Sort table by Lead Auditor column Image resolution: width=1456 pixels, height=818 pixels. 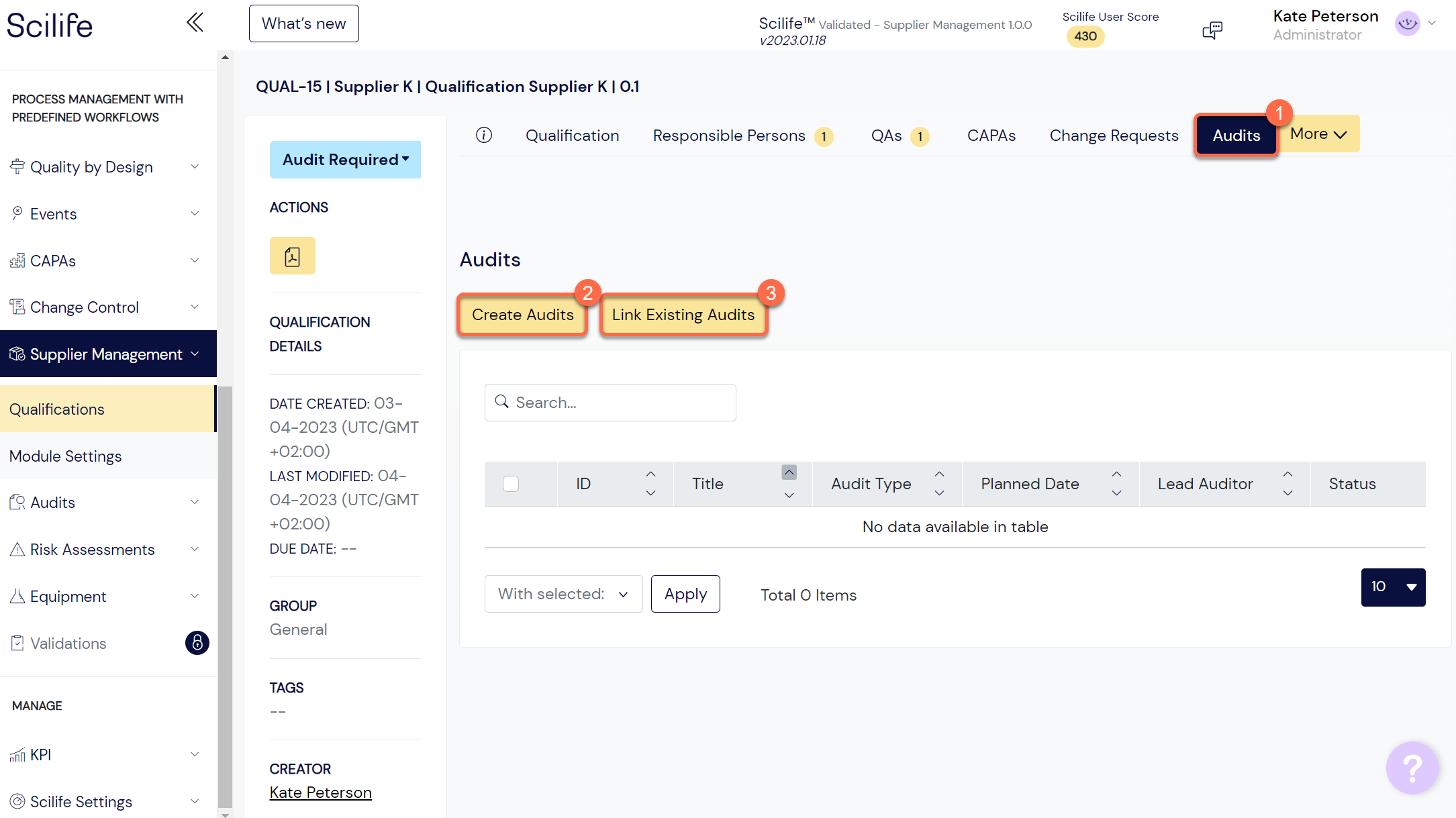tap(1288, 483)
